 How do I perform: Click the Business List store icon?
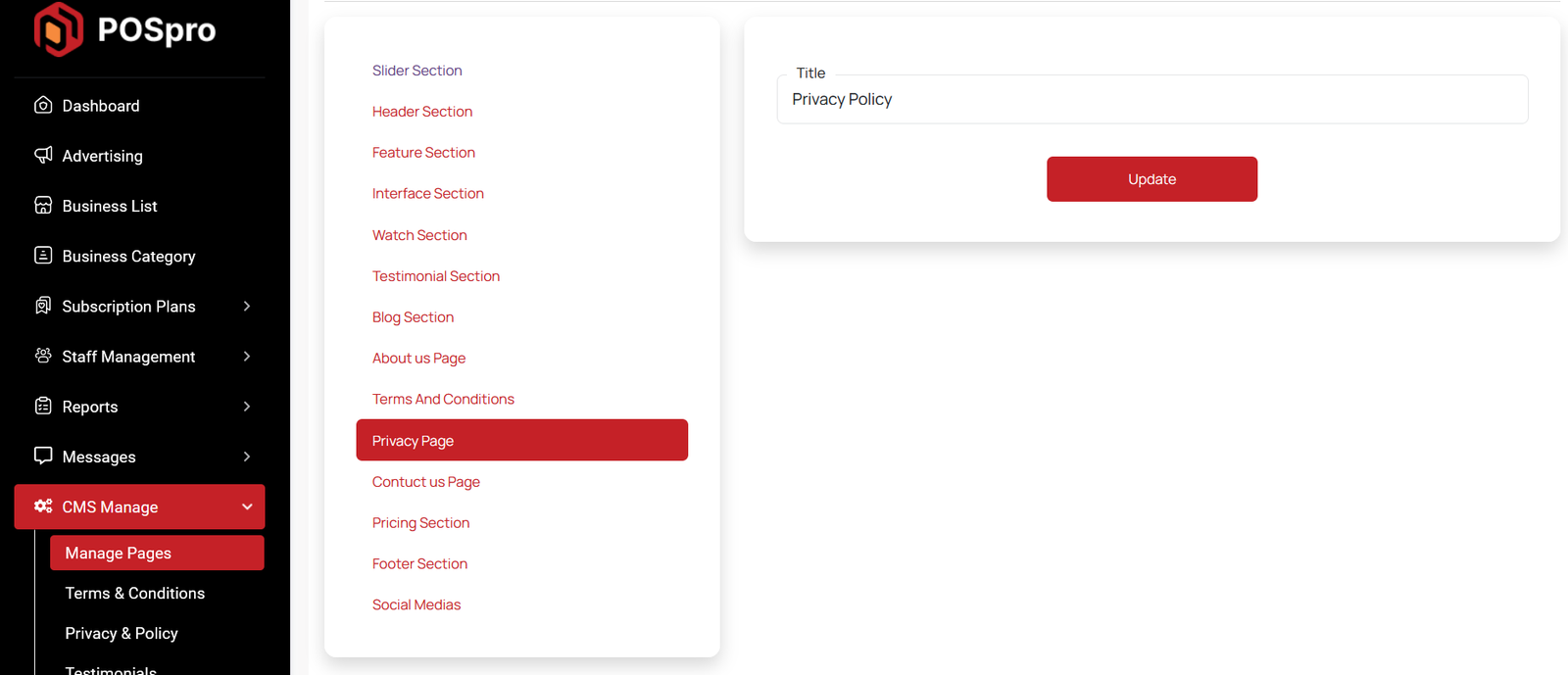(x=43, y=205)
